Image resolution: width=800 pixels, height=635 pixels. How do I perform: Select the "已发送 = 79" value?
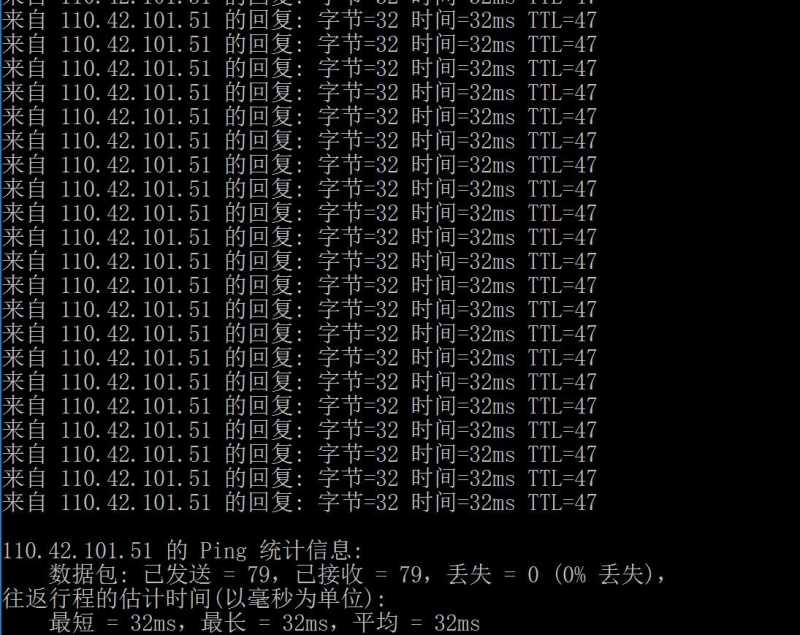tap(207, 575)
